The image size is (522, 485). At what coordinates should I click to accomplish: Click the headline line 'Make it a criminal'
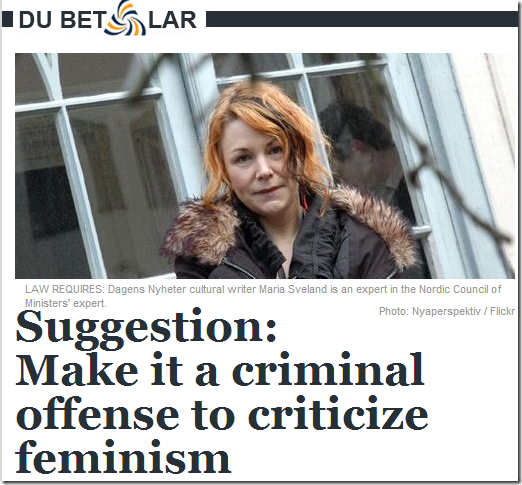tap(221, 371)
